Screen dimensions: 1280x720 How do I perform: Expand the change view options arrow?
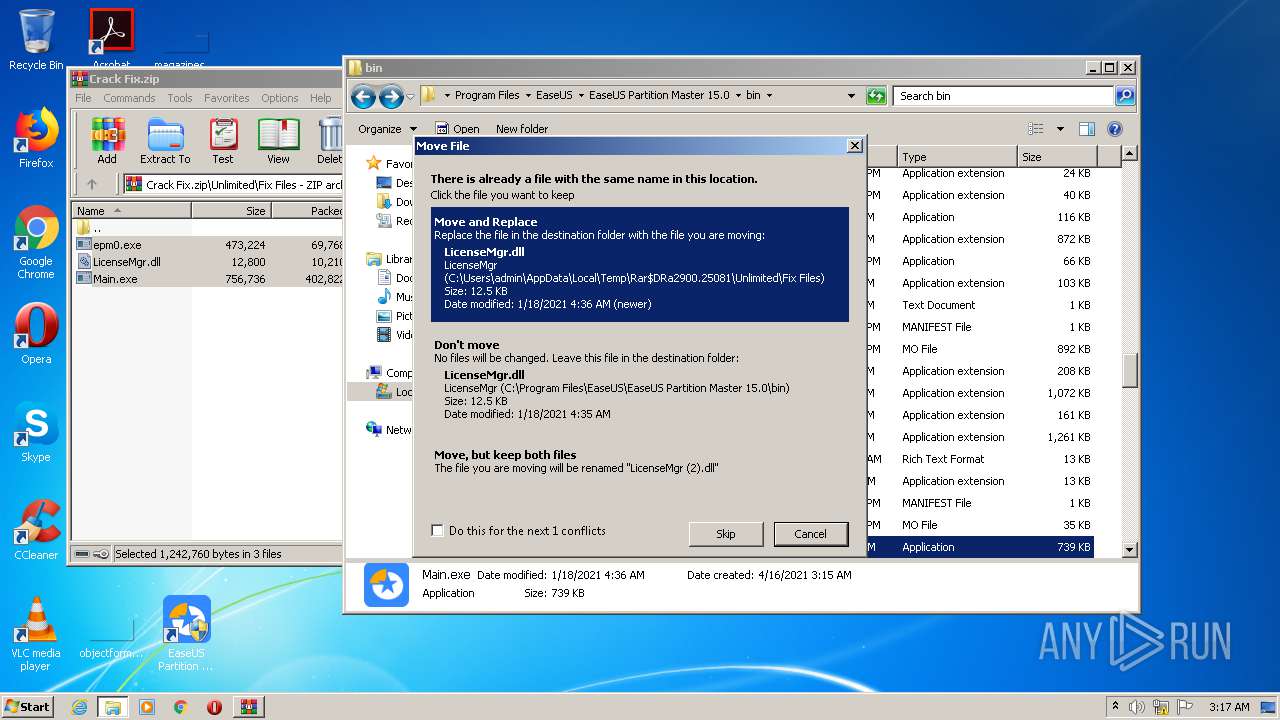pos(1060,129)
